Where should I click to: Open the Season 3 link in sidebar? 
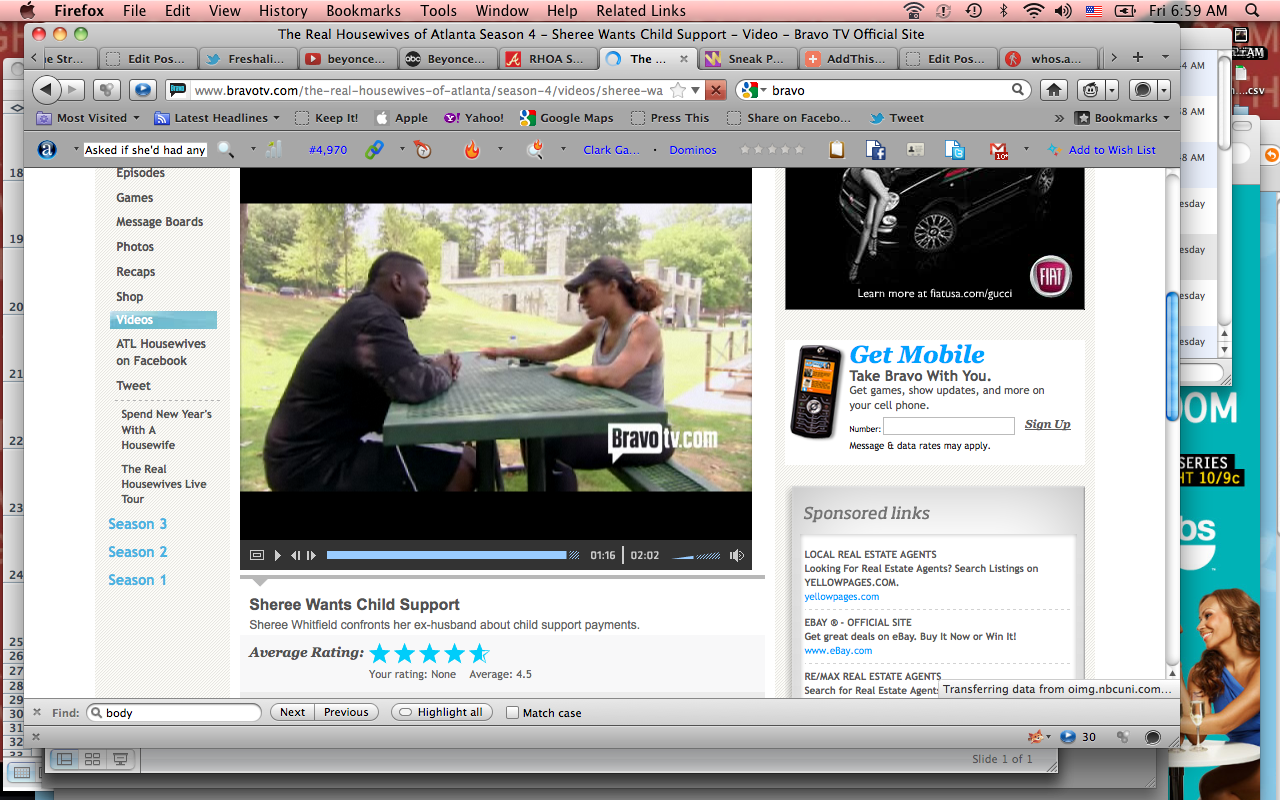coord(138,524)
